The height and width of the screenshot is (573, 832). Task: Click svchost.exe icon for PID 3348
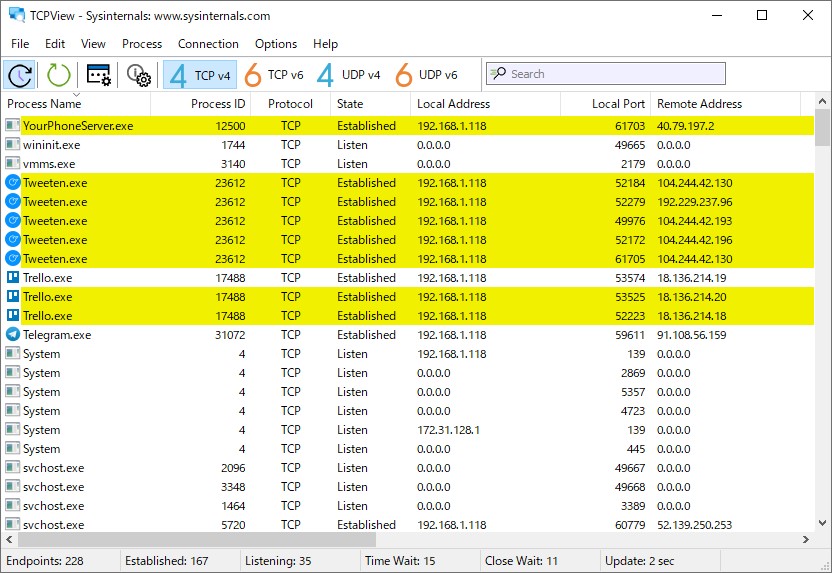pos(12,487)
